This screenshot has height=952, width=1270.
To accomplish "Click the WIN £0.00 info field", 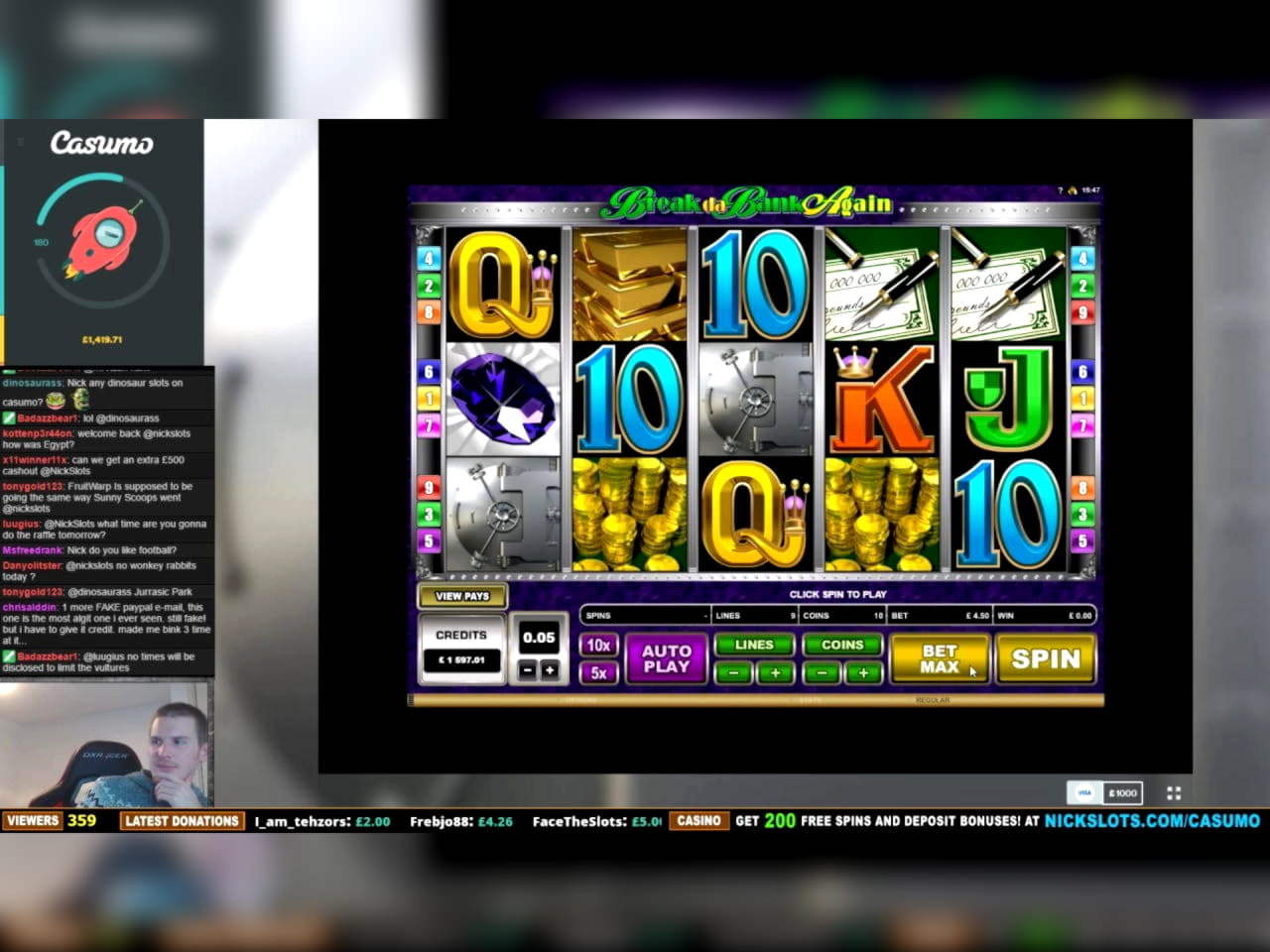I will (x=1045, y=616).
